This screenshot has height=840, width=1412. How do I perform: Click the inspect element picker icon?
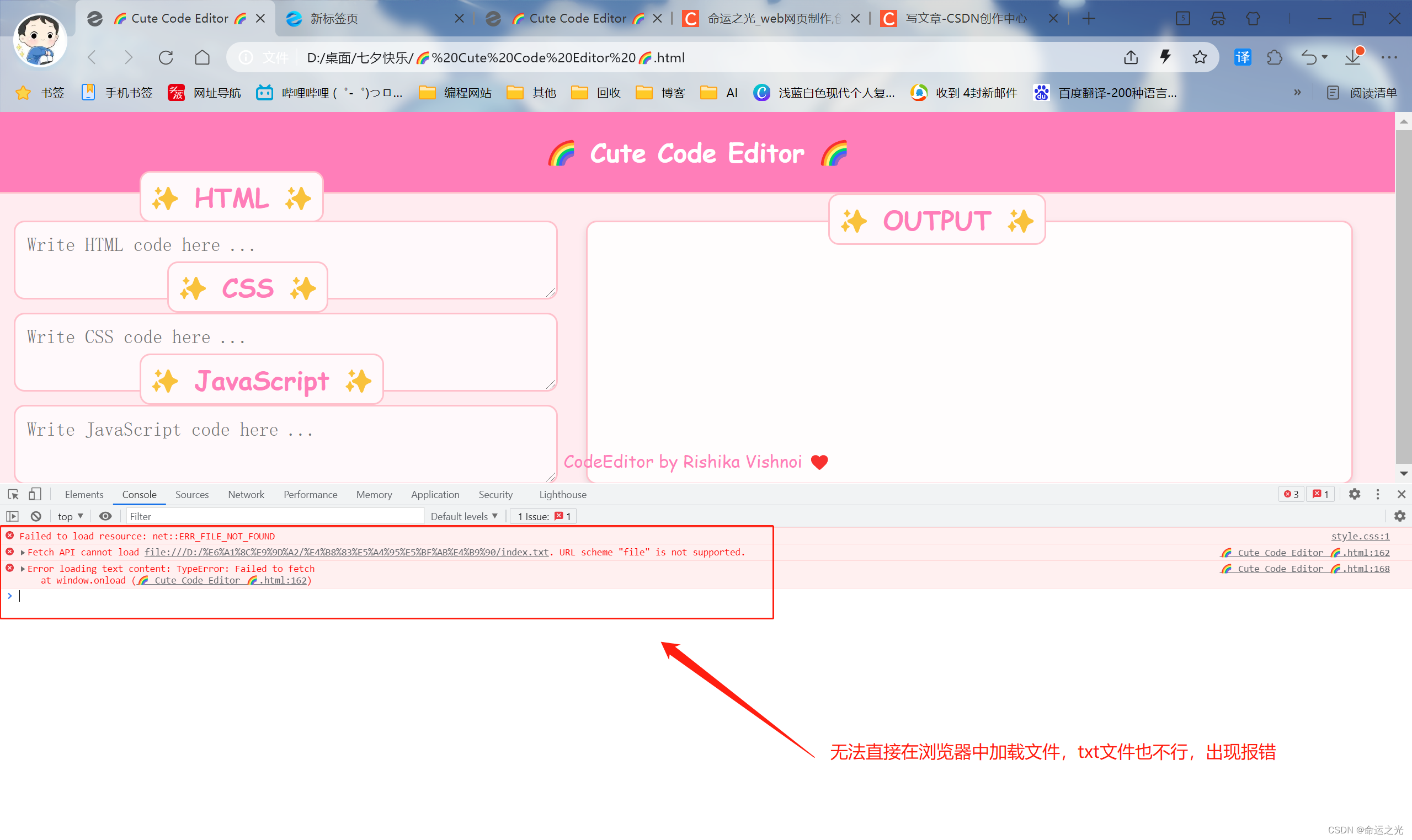pos(13,494)
